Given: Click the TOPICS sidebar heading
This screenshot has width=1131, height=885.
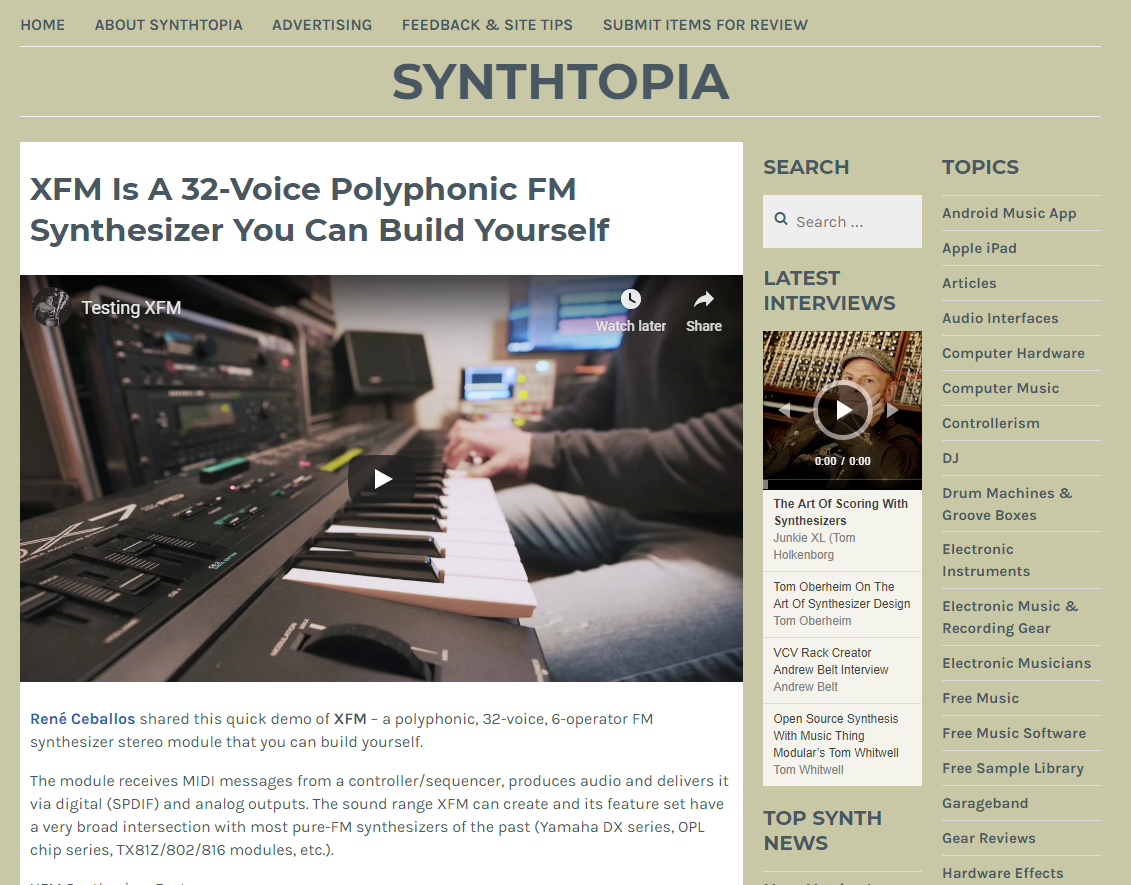Looking at the screenshot, I should pyautogui.click(x=980, y=167).
